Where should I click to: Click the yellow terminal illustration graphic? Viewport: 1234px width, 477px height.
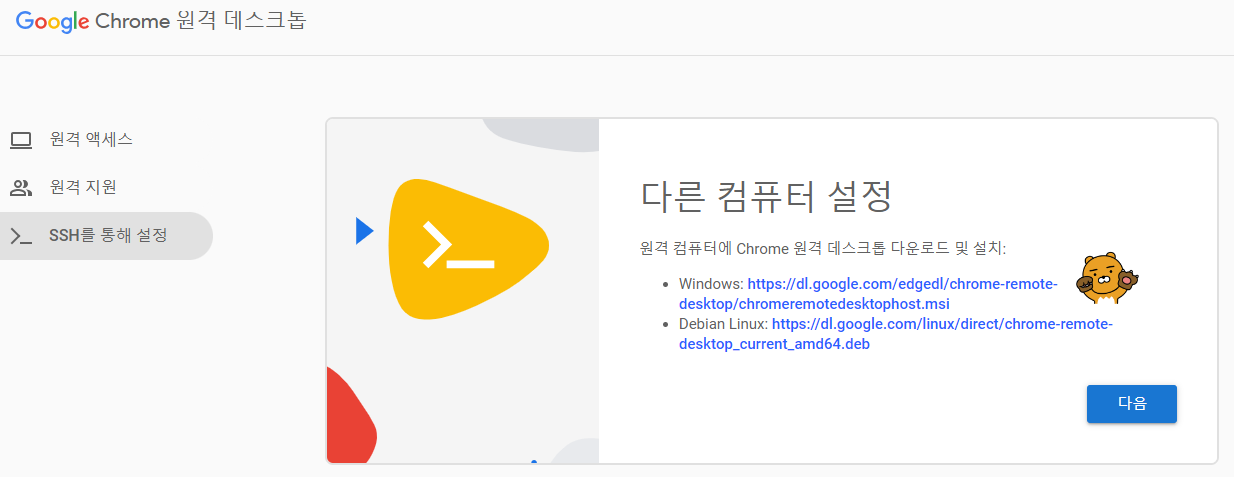click(468, 247)
